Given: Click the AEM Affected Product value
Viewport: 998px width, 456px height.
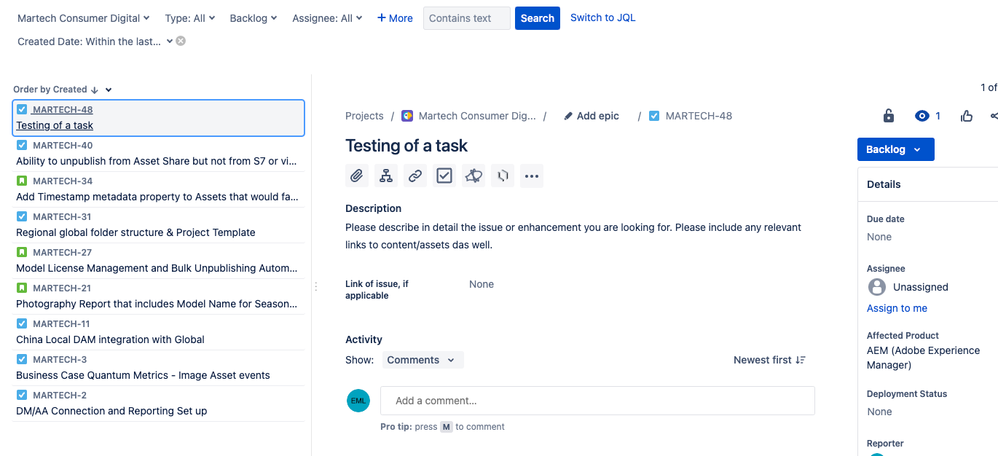Looking at the screenshot, I should coord(924,358).
